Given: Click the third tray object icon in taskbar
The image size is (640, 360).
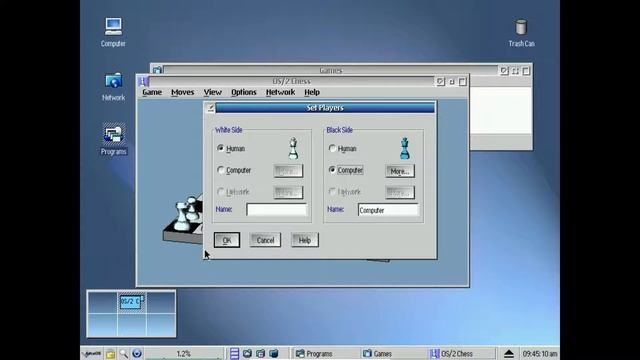Looking at the screenshot, I should (273, 353).
